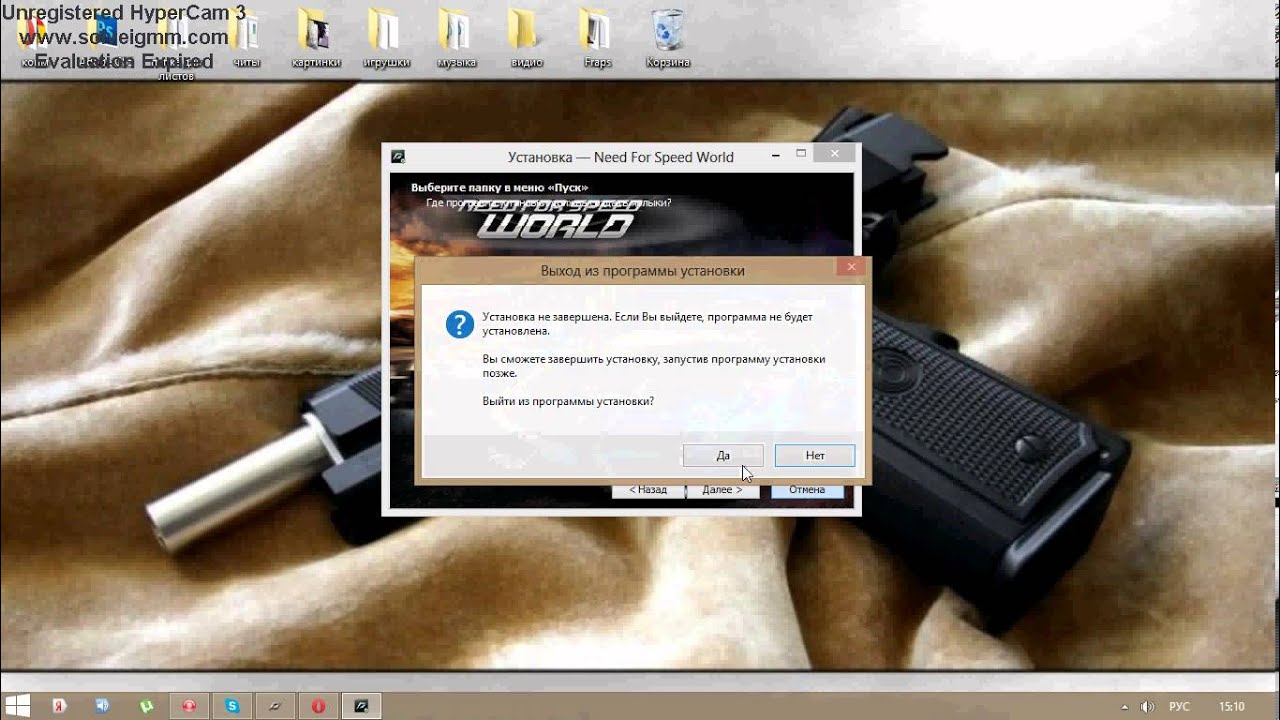This screenshot has width=1280, height=720.
Task: Click the Вы сможете завершить установку text
Action: click(x=654, y=366)
